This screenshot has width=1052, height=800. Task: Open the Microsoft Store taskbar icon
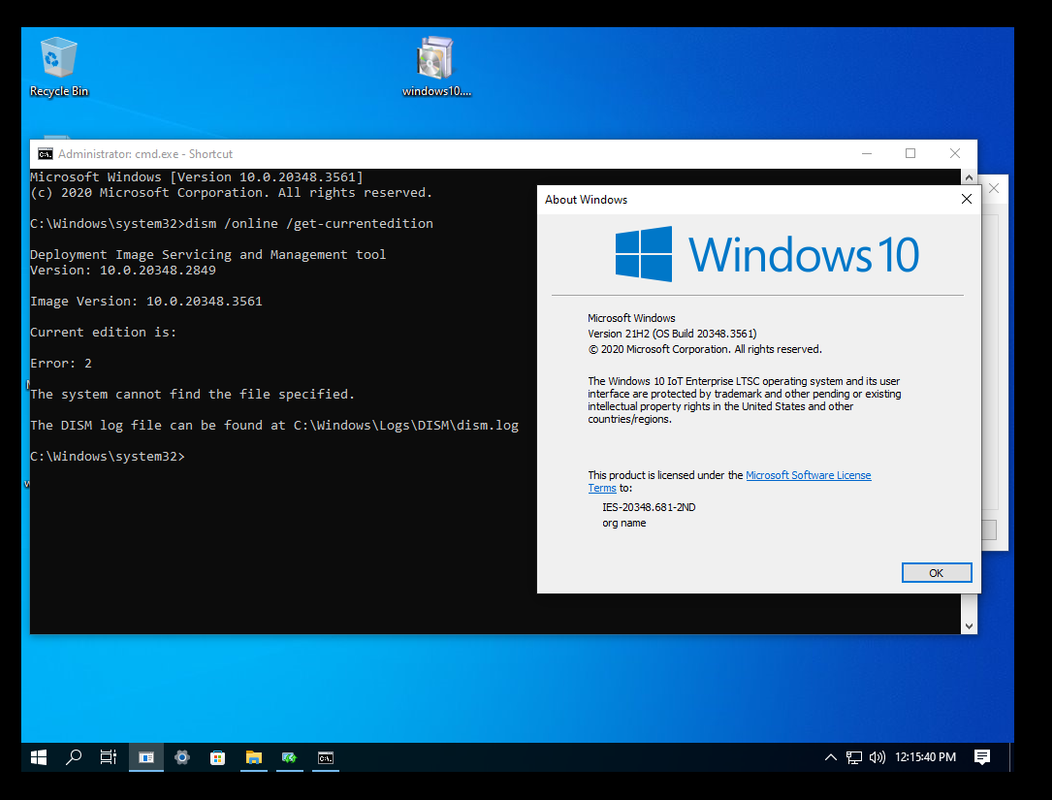click(217, 758)
